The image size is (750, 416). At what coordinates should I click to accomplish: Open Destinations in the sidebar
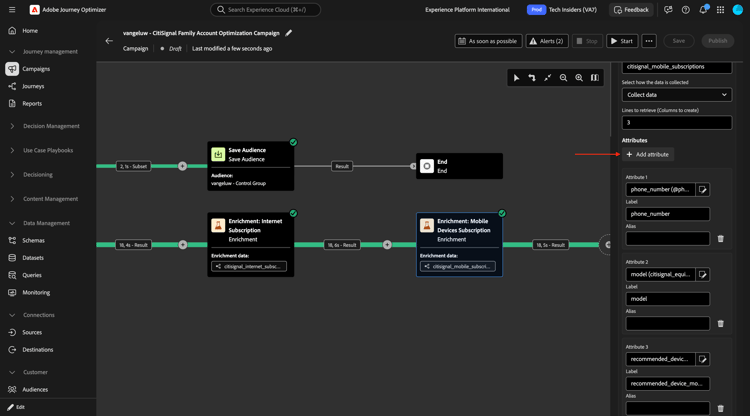click(37, 350)
